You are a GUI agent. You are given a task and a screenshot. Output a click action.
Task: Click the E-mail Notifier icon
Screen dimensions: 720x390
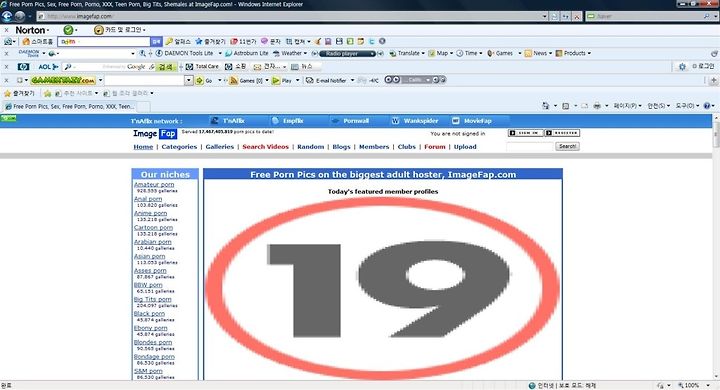tap(309, 80)
